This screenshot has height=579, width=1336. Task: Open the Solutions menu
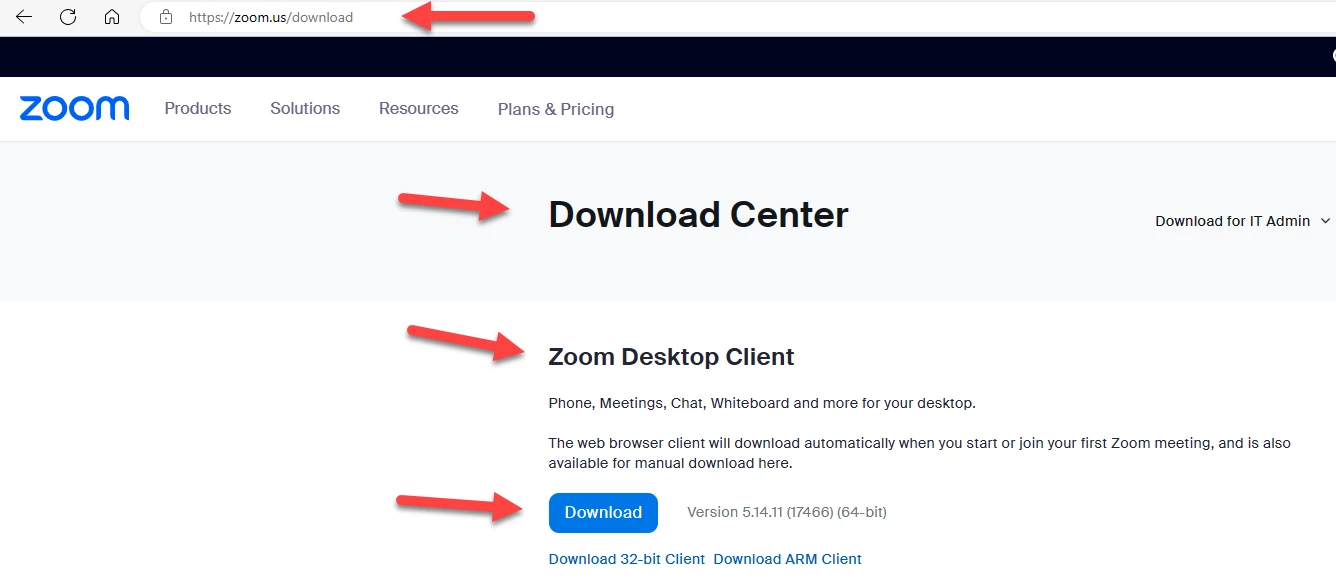coord(305,108)
